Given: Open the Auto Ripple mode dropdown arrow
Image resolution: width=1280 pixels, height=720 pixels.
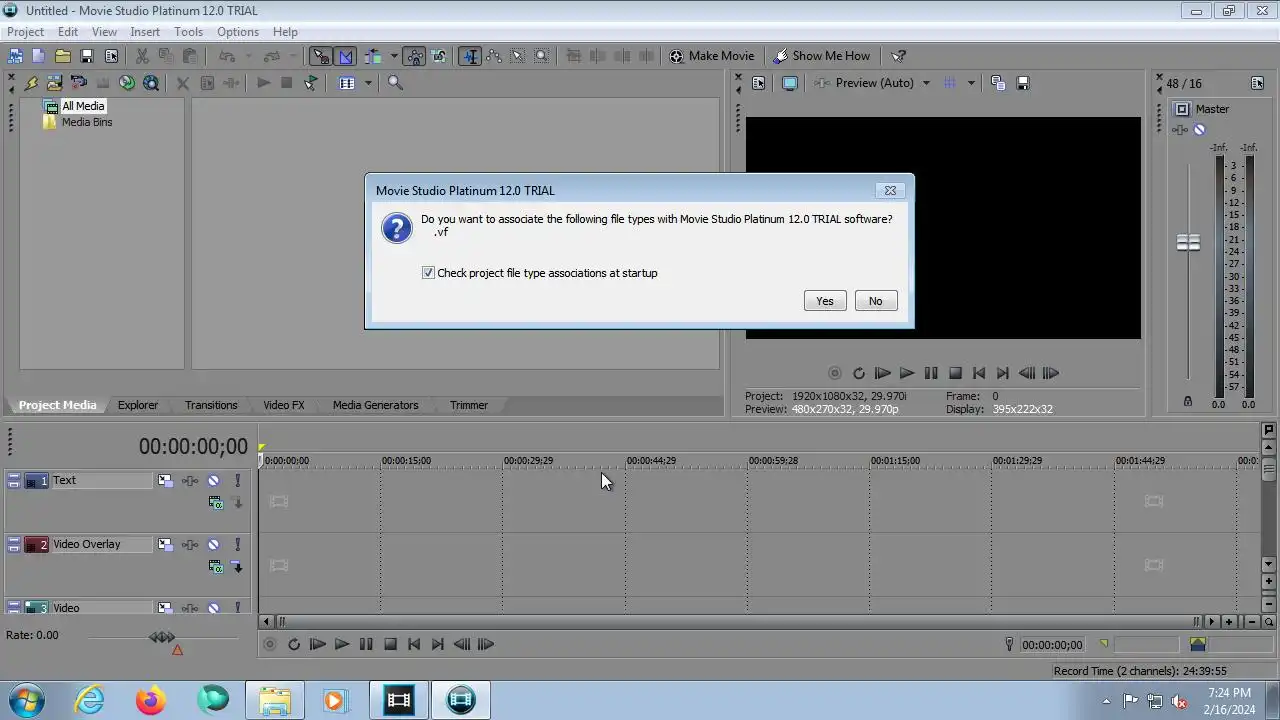Looking at the screenshot, I should [394, 56].
